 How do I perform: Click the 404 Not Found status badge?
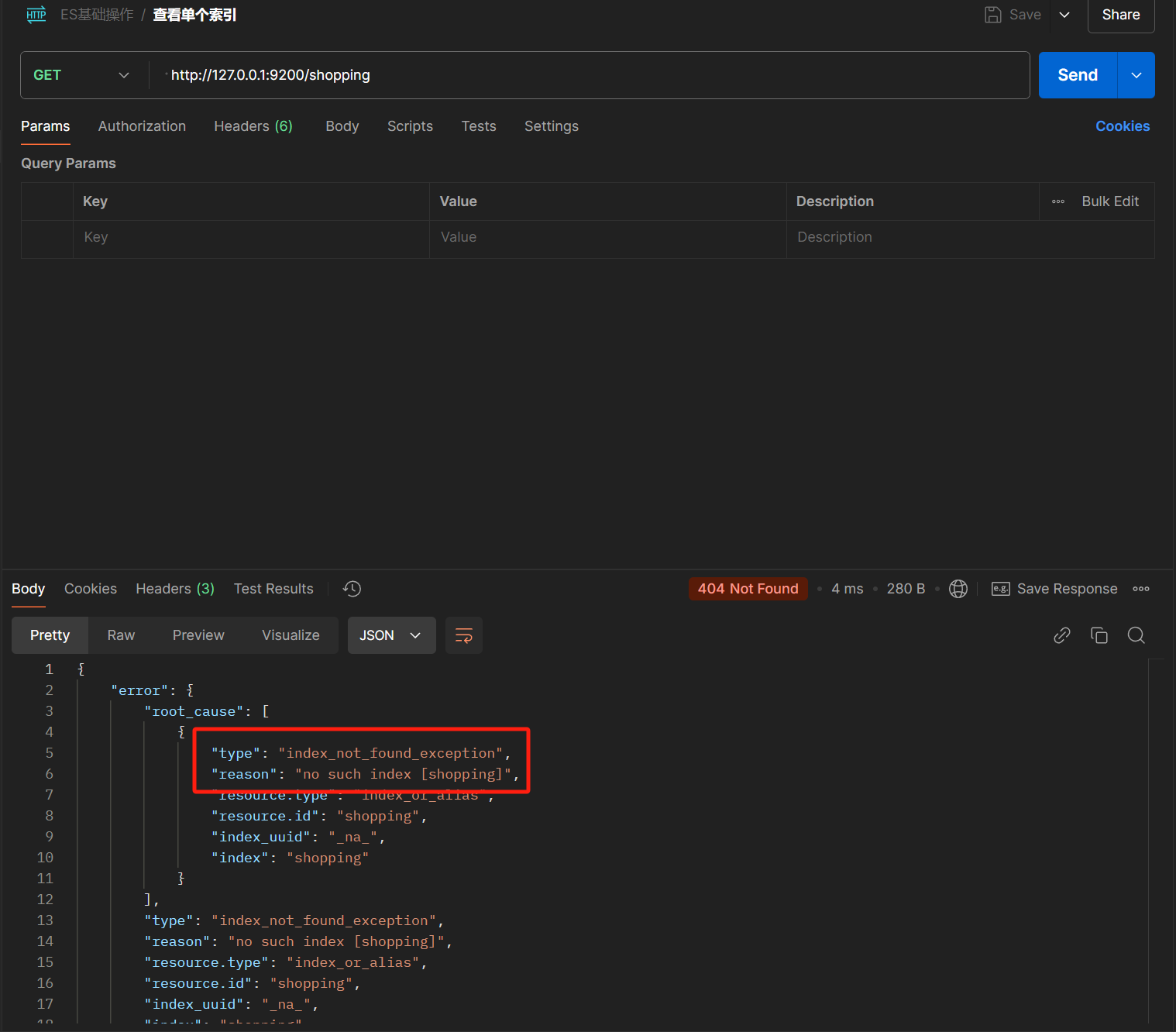click(748, 589)
